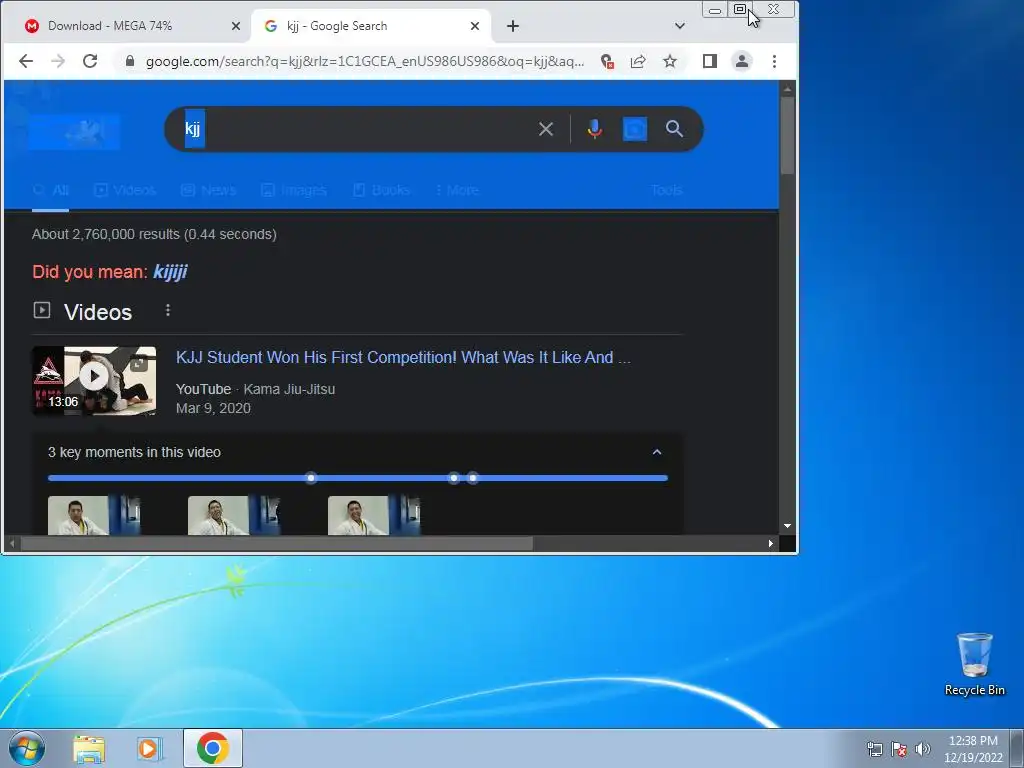Launch Windows Media Player from taskbar
The width and height of the screenshot is (1024, 768).
[x=150, y=748]
